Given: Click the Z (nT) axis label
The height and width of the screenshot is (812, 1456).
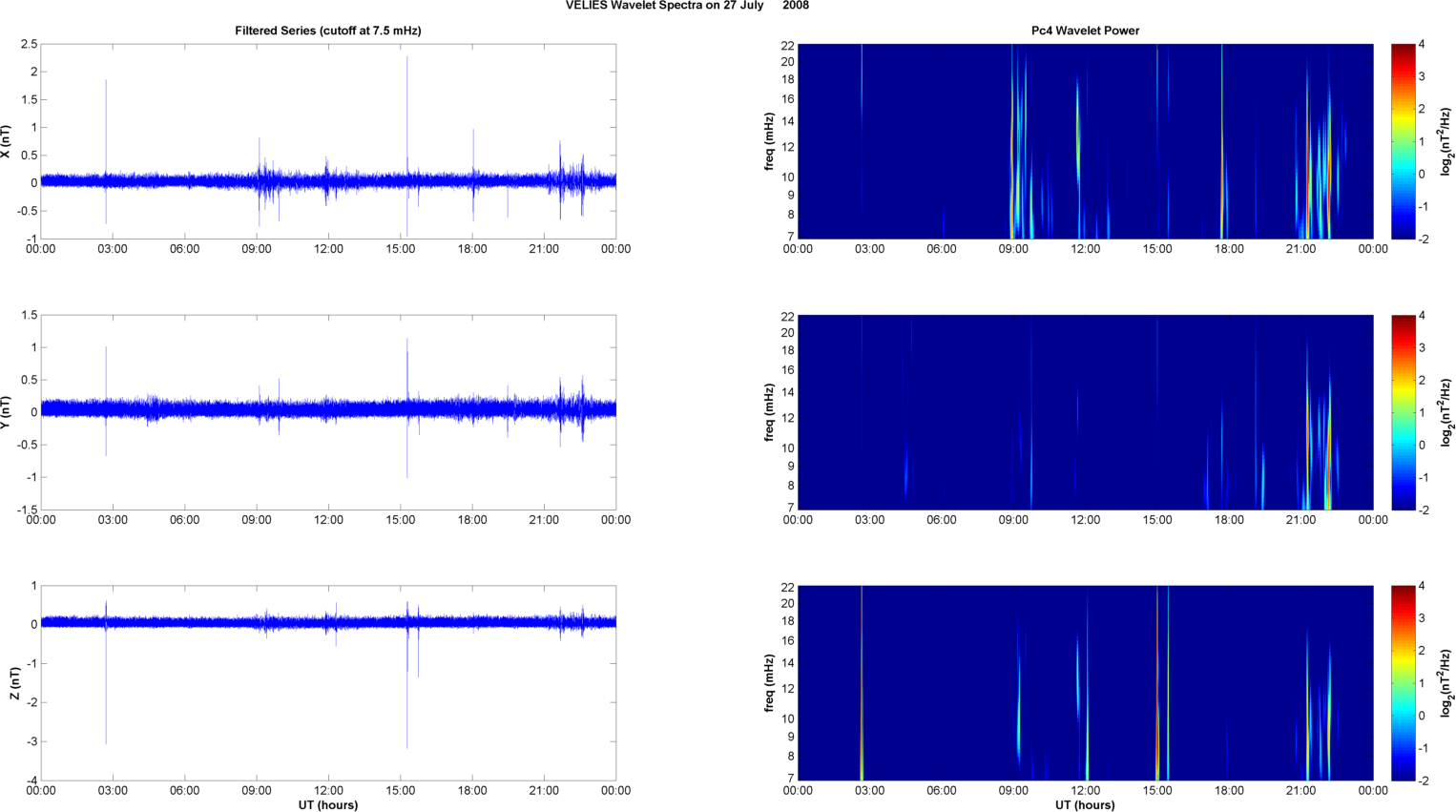Looking at the screenshot, I should click(x=14, y=683).
